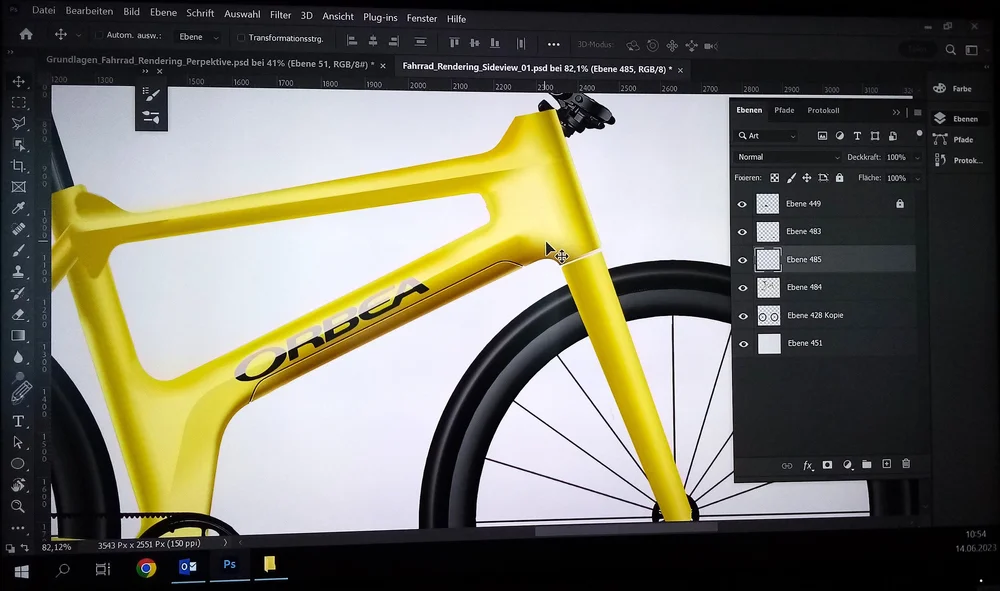Open the Ebene auto-select dropdown
Image resolution: width=1000 pixels, height=591 pixels.
198,37
